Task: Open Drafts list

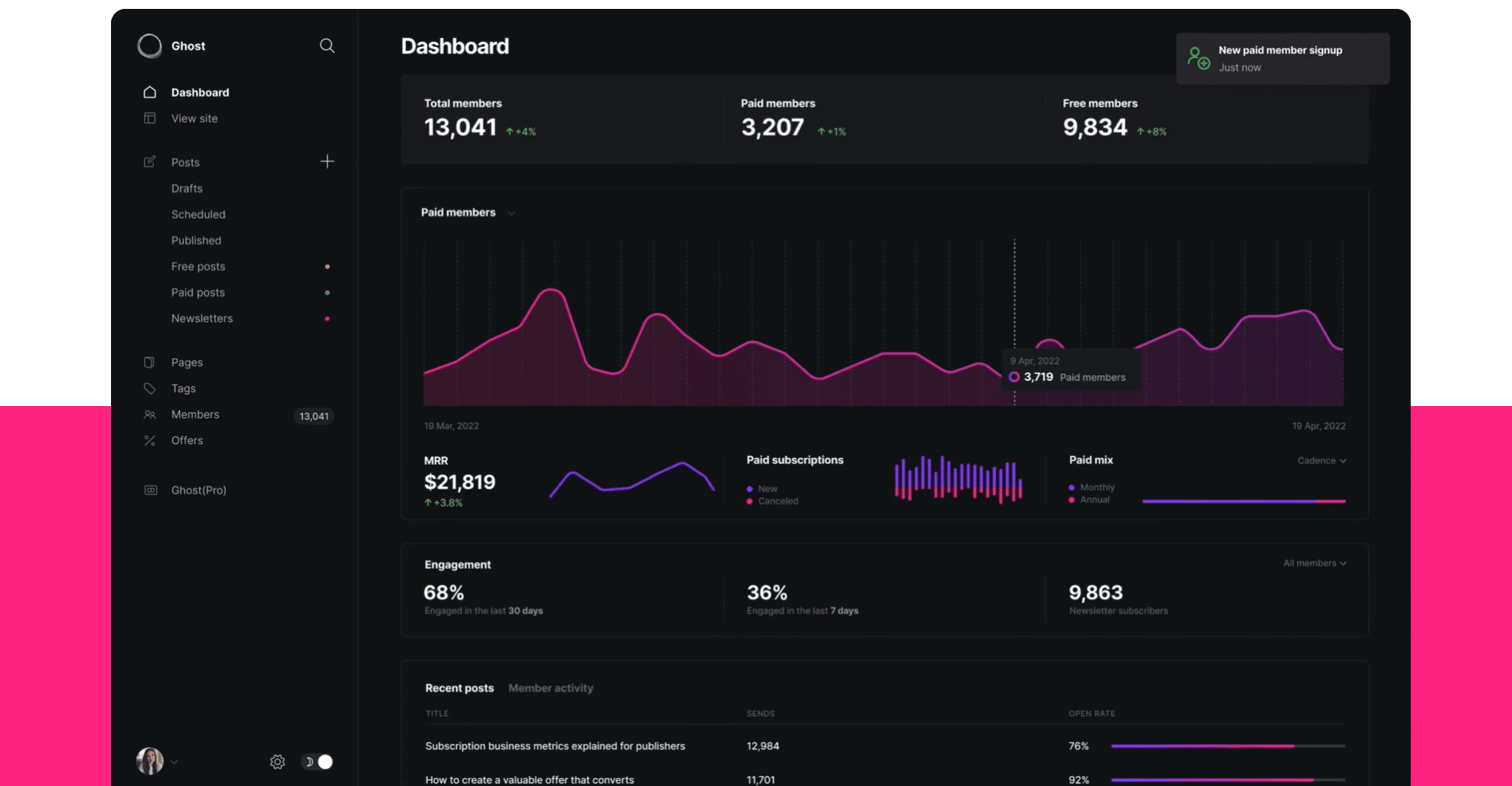Action: 187,188
